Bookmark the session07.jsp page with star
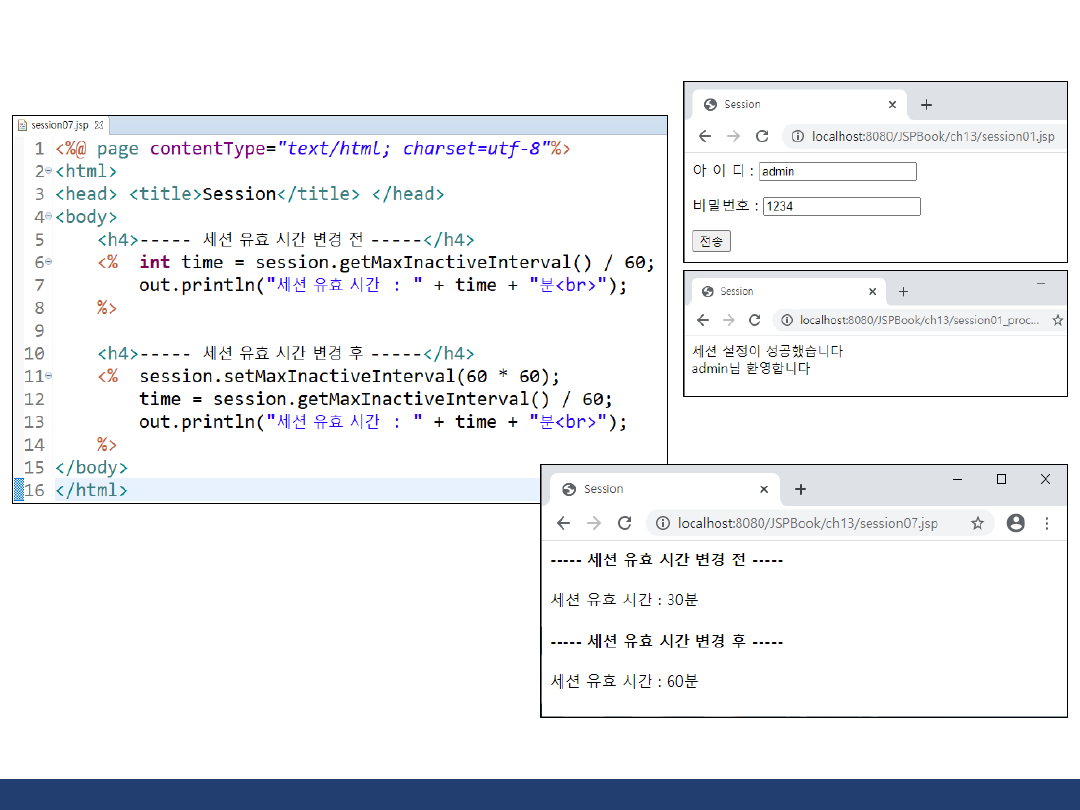 (977, 523)
